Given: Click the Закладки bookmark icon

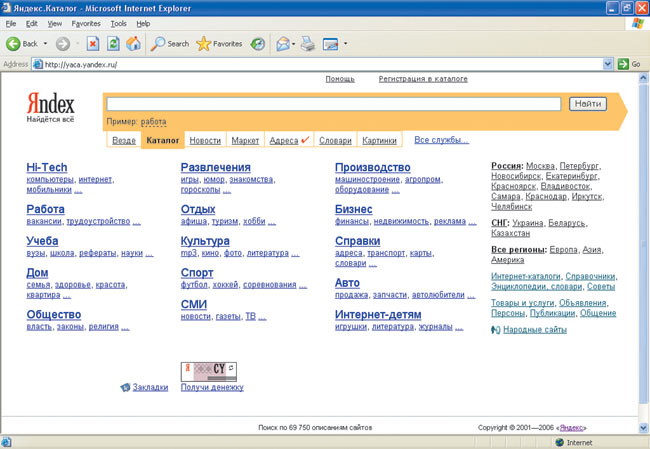Looking at the screenshot, I should 125,387.
